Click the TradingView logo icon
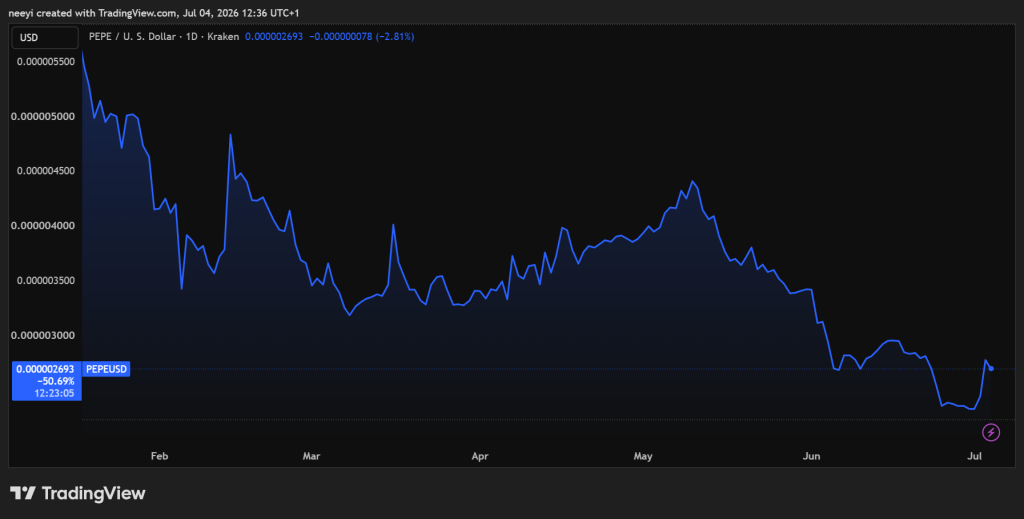The image size is (1024, 519). [23, 493]
